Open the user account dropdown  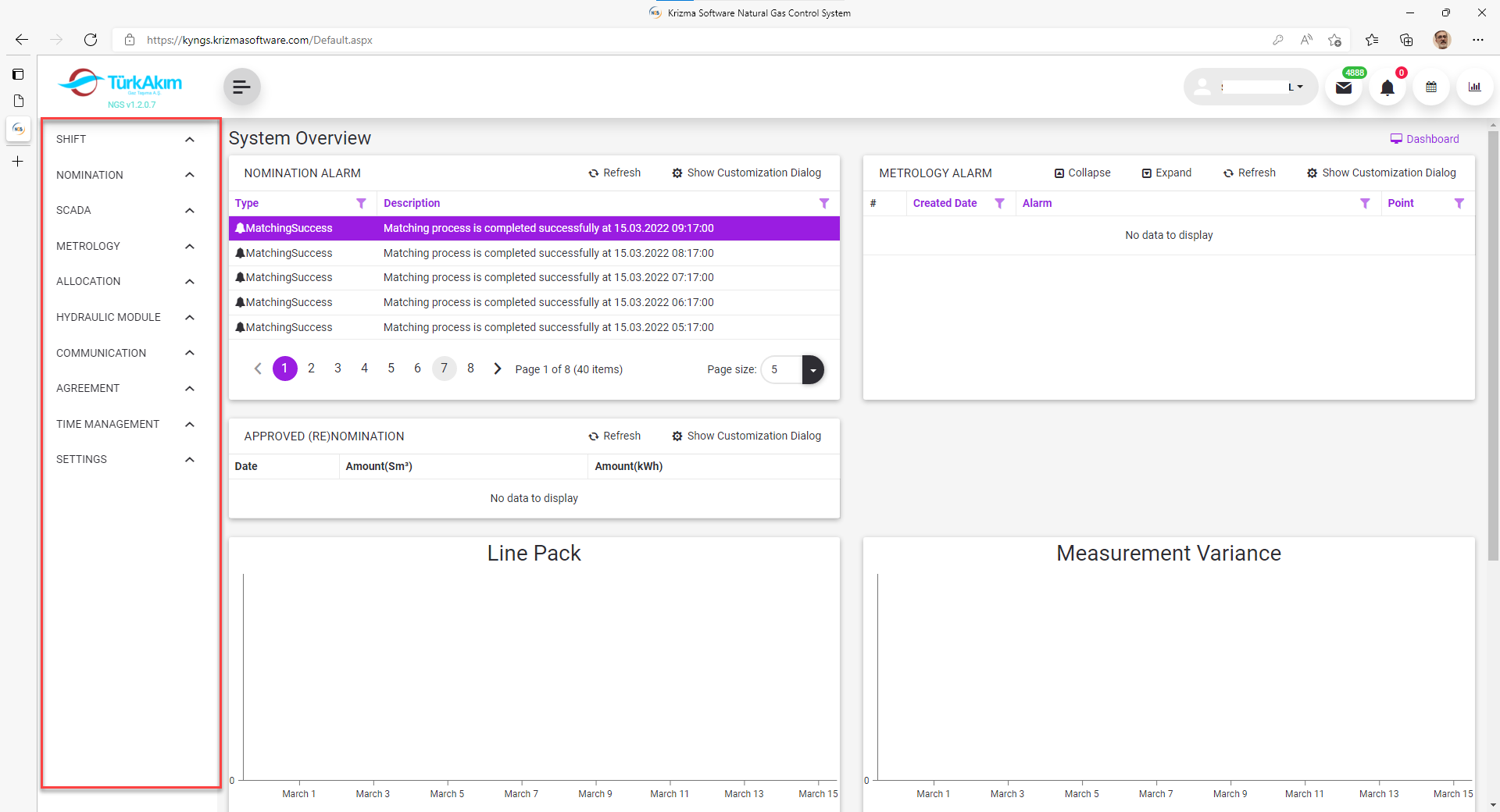coord(1251,87)
